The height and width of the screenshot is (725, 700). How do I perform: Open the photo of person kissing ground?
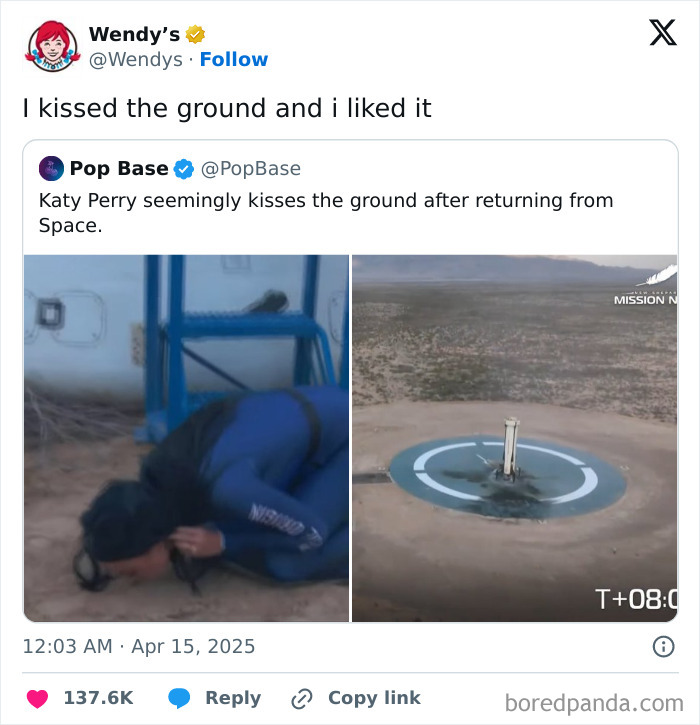click(x=186, y=438)
